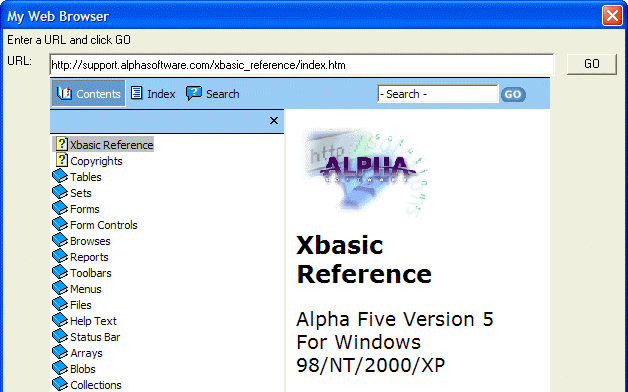The image size is (628, 392).
Task: Click the Xbasic Reference page heading
Action: (x=364, y=259)
